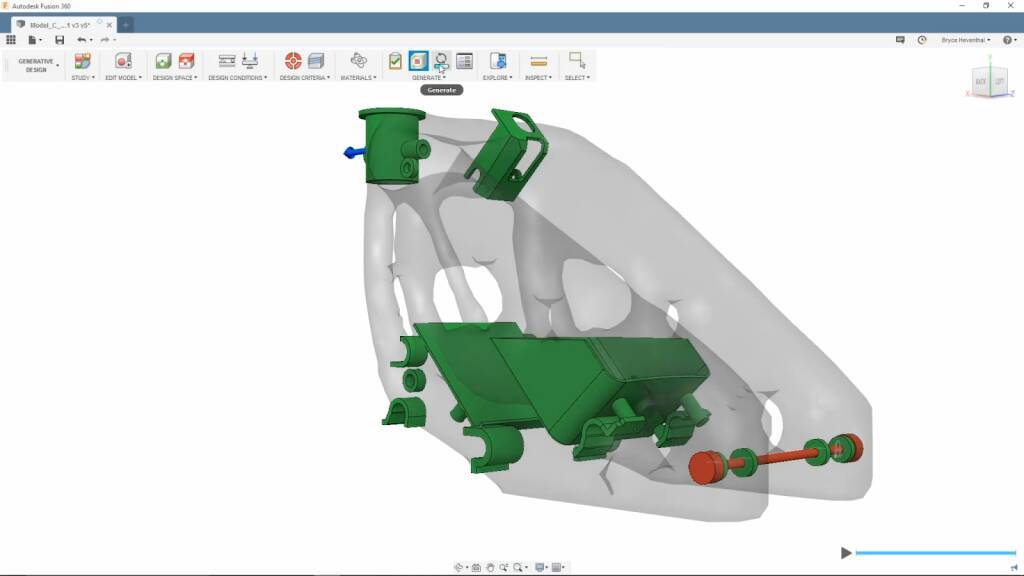Click the blue timeline progress bar
Image resolution: width=1024 pixels, height=576 pixels.
[x=934, y=552]
